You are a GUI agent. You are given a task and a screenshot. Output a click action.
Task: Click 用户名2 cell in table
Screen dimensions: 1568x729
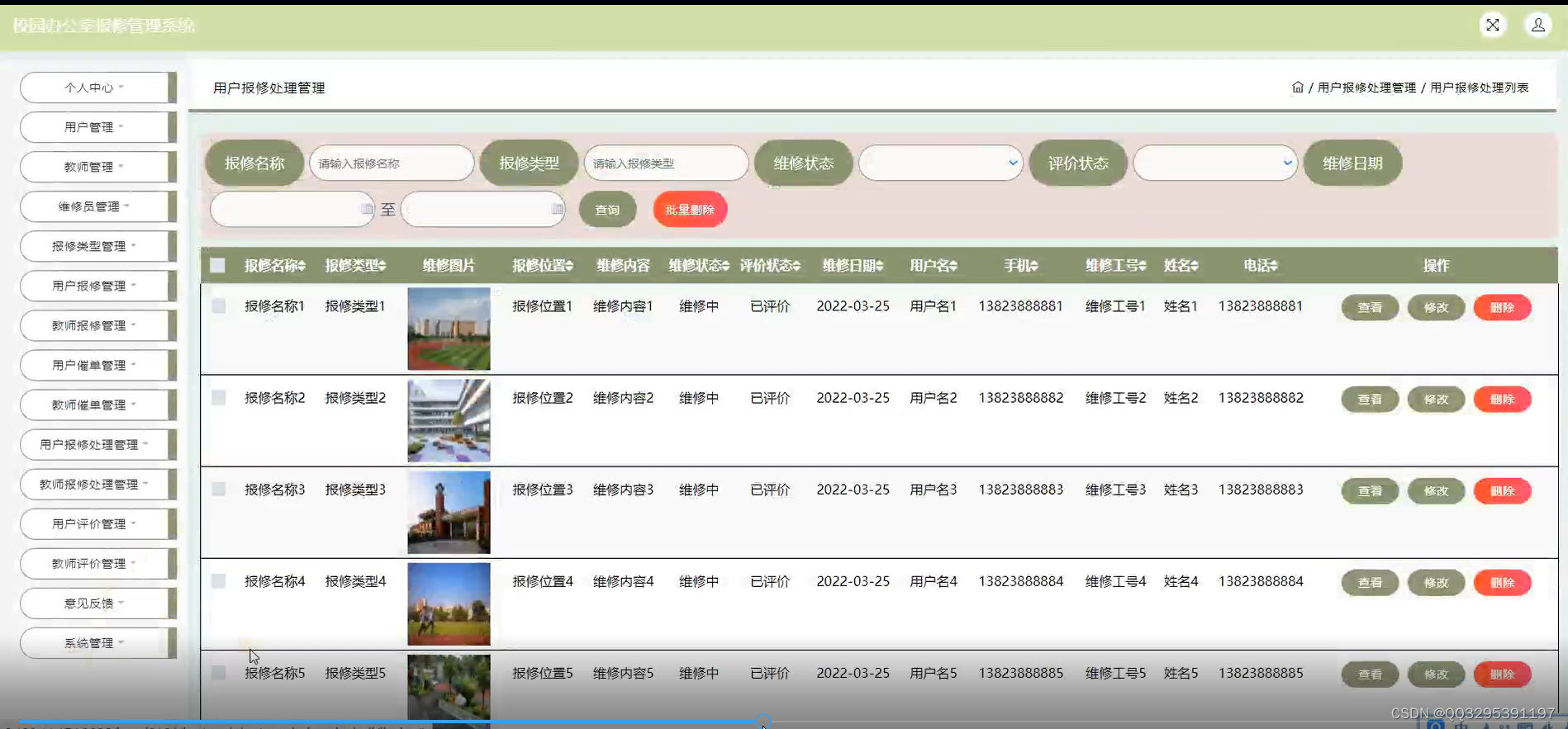933,397
